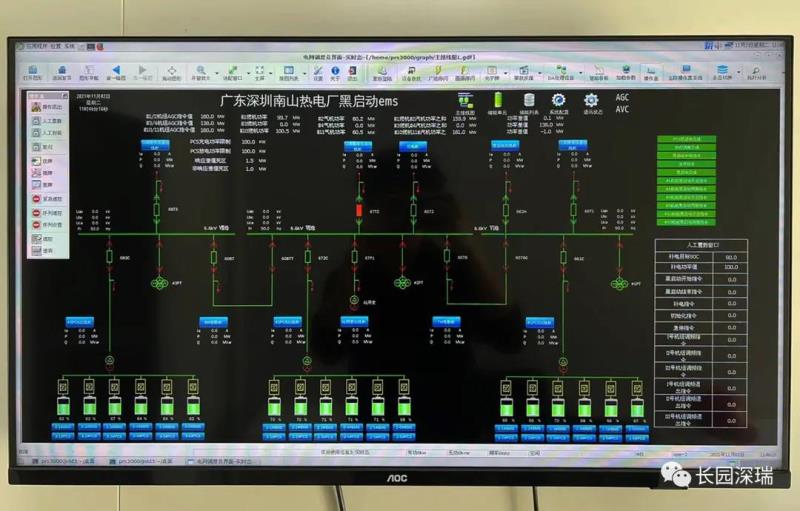Screen dimensions: 800x511
Task: Click the blue info (关于) icon
Action: pos(336,72)
